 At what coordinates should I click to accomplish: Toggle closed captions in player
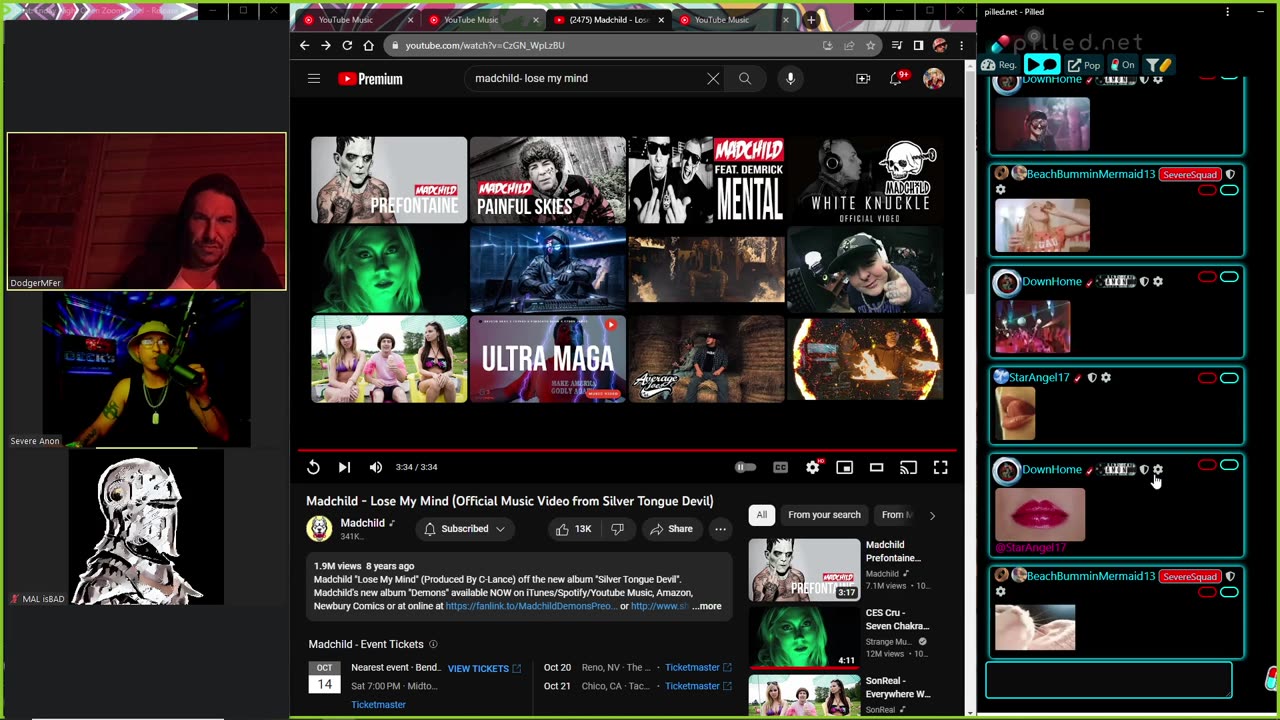[780, 467]
